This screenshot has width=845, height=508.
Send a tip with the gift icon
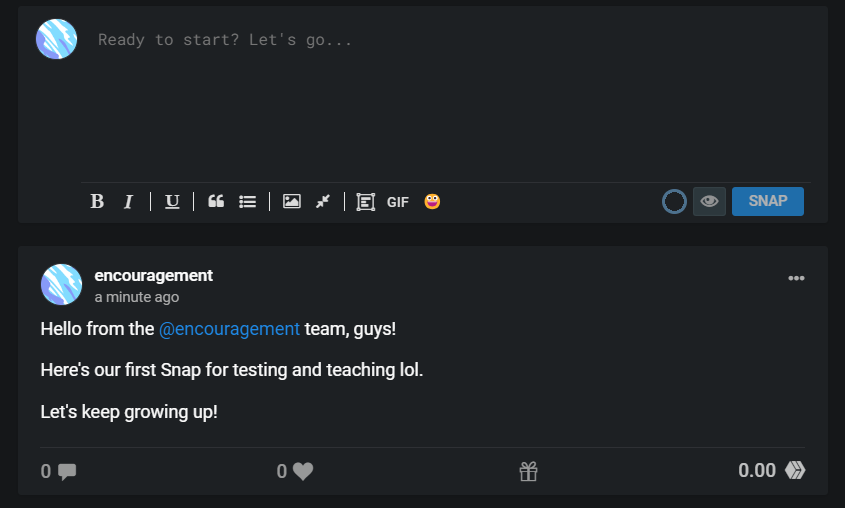[528, 471]
